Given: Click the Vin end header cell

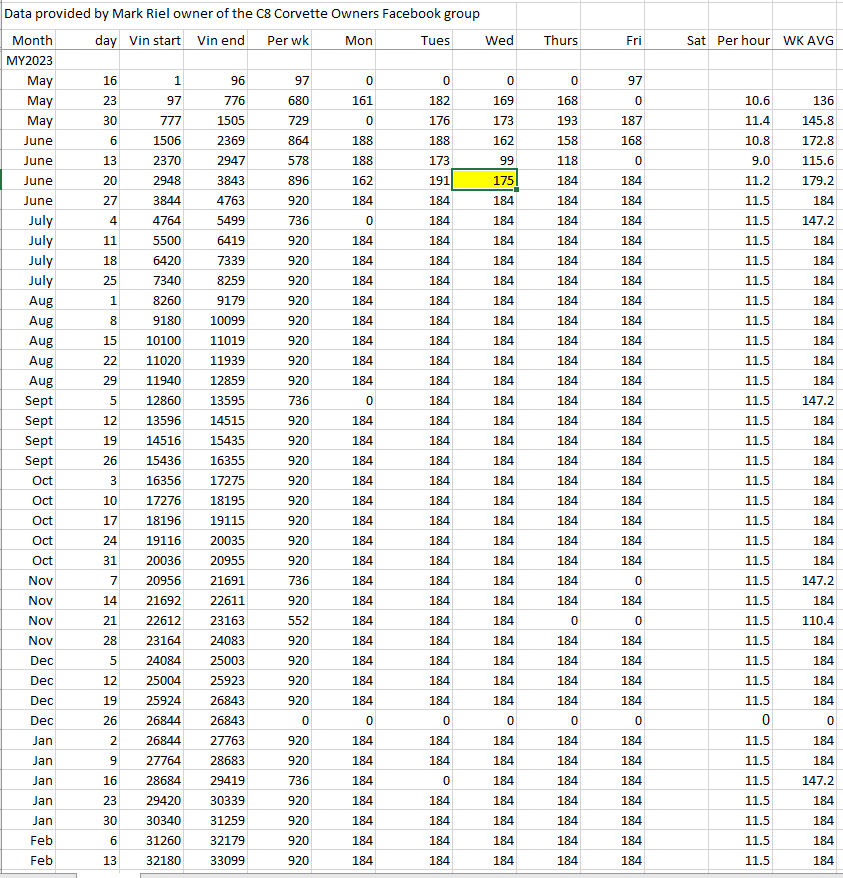Looking at the screenshot, I should pos(221,40).
